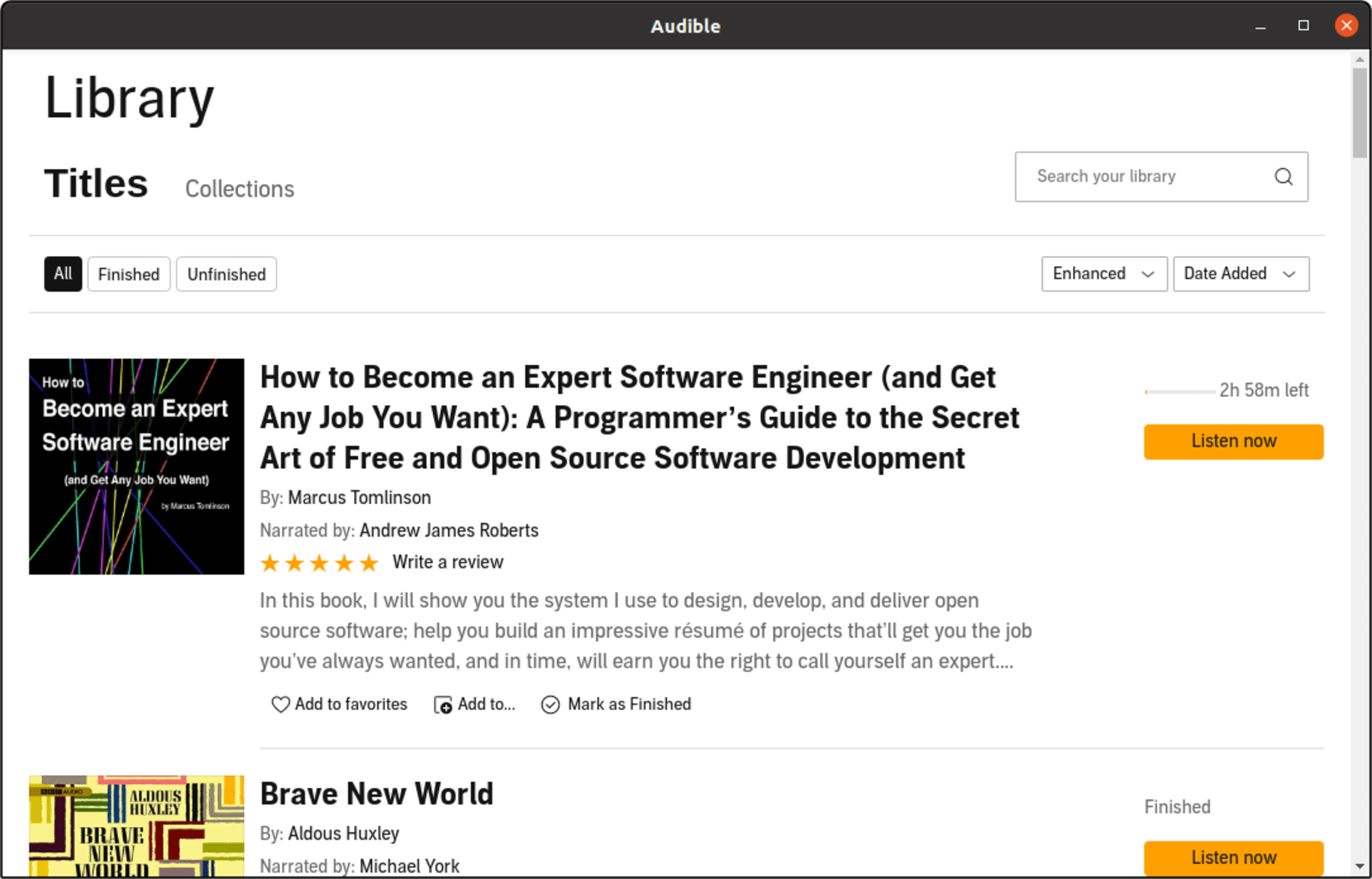Click the search magnifier icon
Image resolution: width=1372 pixels, height=879 pixels.
(1283, 177)
